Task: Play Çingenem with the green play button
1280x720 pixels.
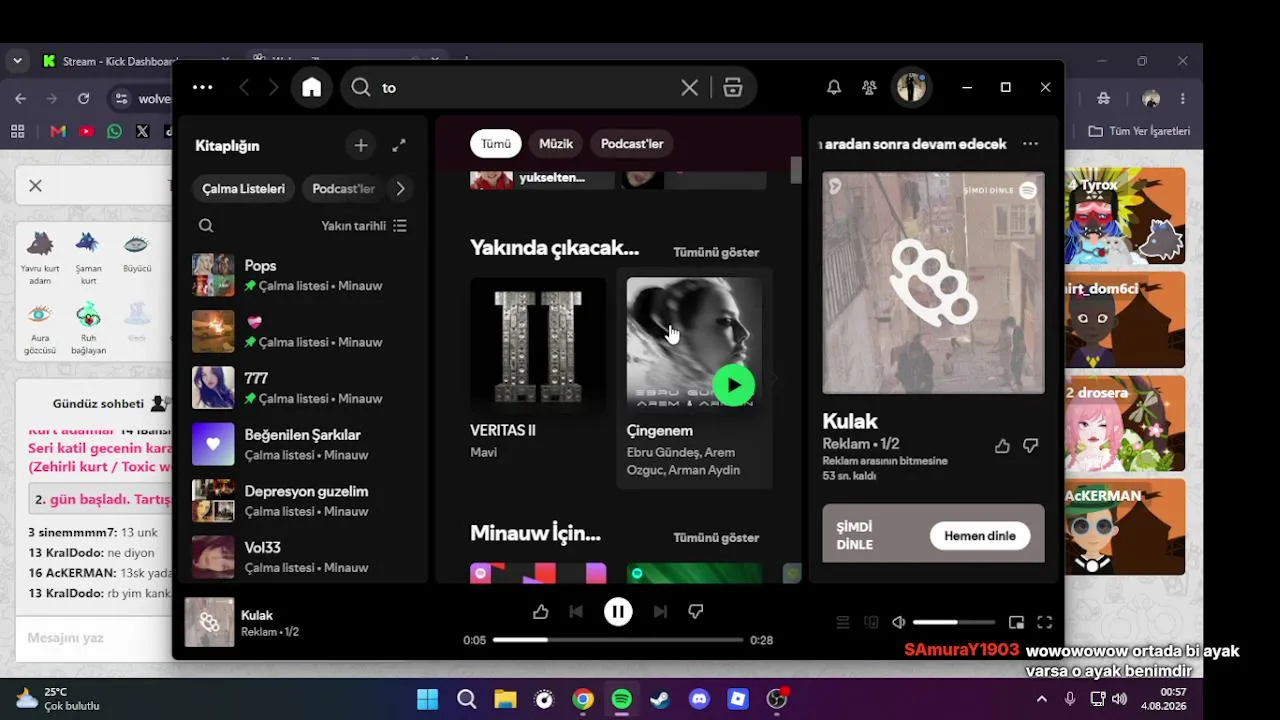Action: point(734,385)
